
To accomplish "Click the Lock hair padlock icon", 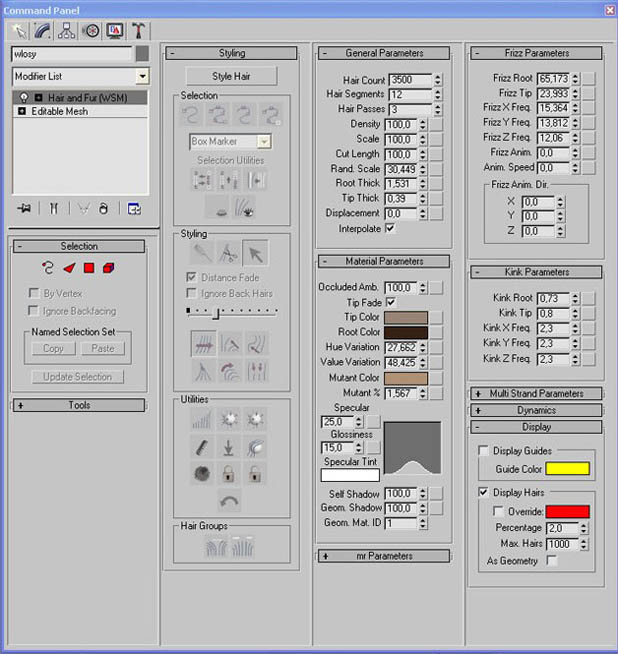I will (x=228, y=474).
